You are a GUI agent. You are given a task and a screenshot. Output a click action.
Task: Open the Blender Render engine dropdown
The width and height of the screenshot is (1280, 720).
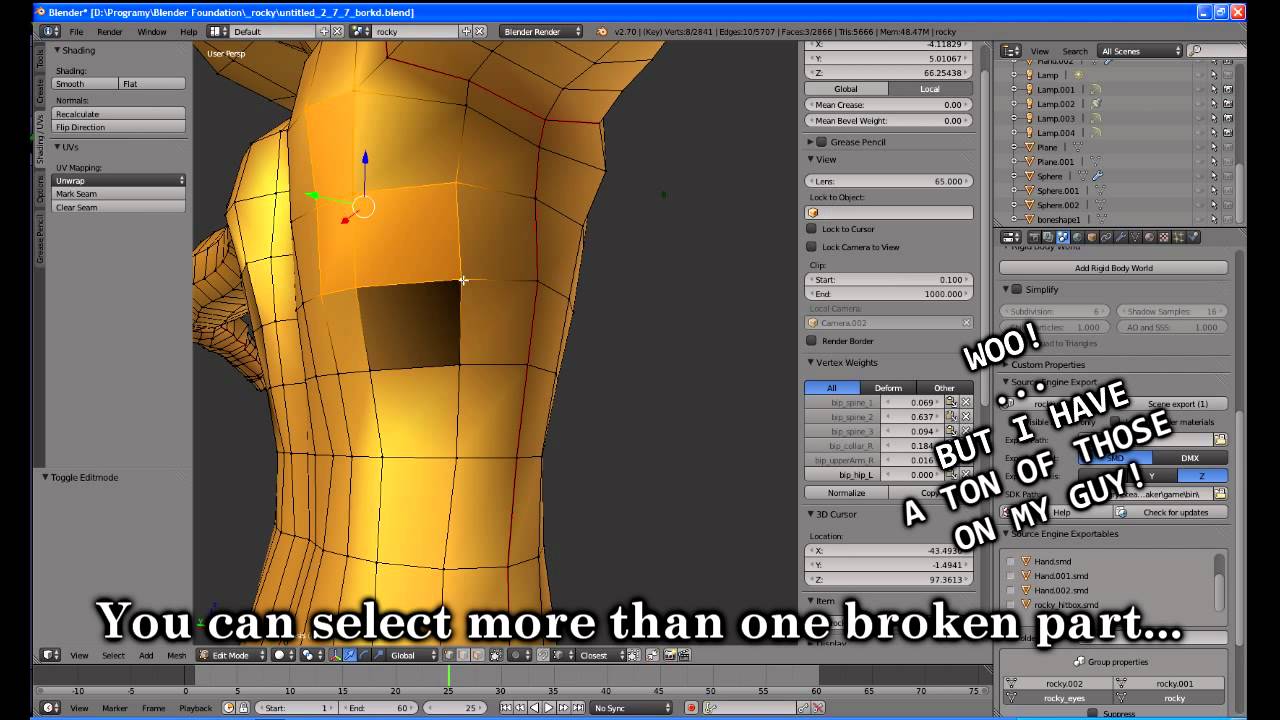[x=541, y=31]
